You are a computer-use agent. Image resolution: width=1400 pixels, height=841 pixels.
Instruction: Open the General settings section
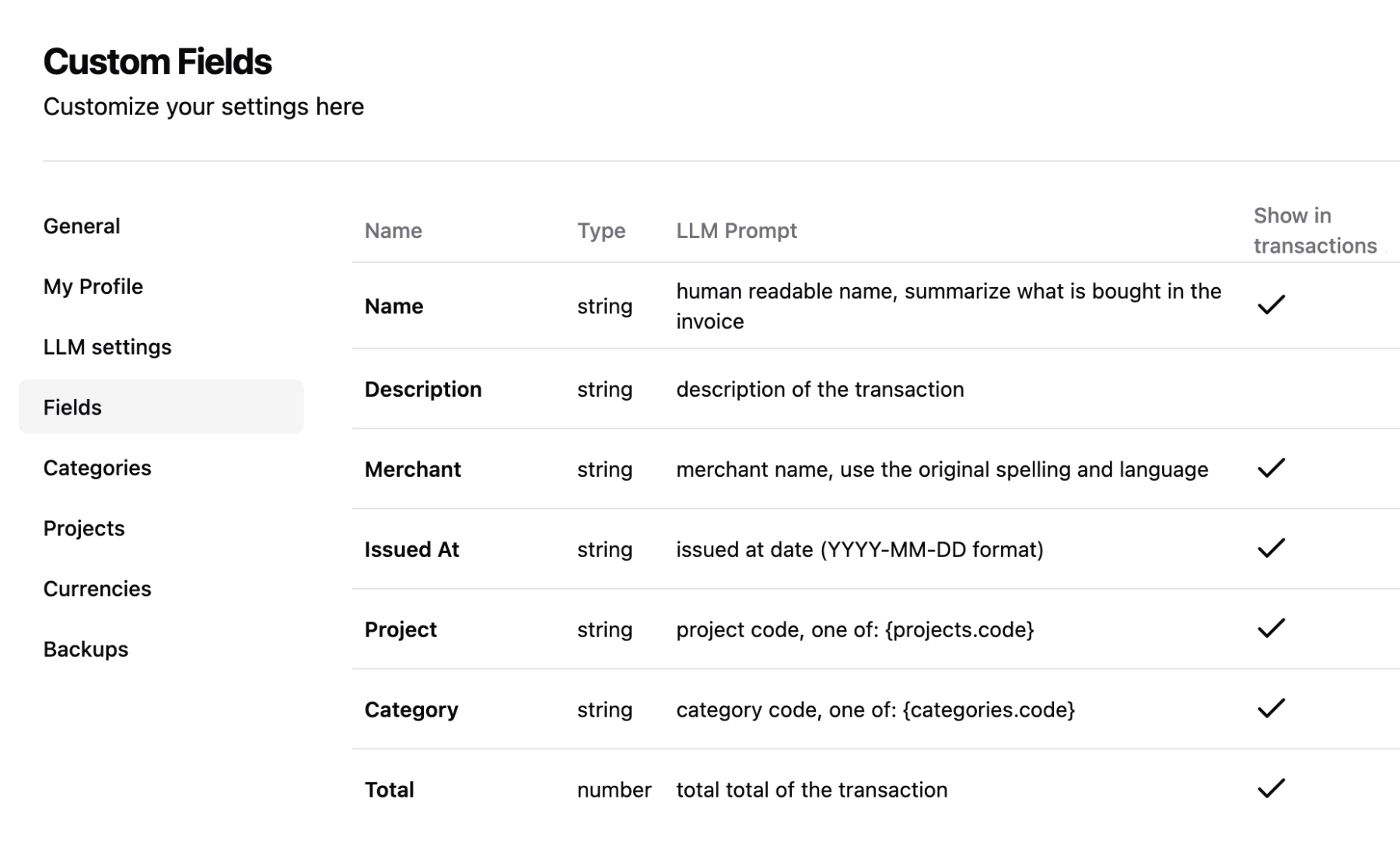[x=82, y=226]
